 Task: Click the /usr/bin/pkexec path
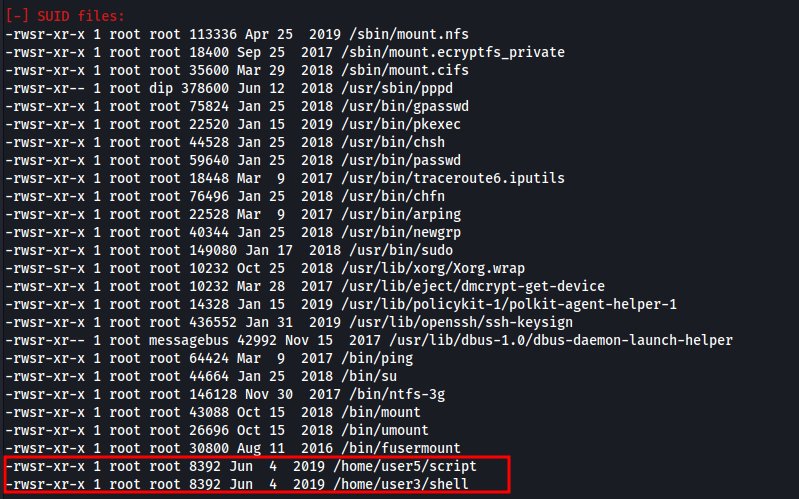click(387, 124)
